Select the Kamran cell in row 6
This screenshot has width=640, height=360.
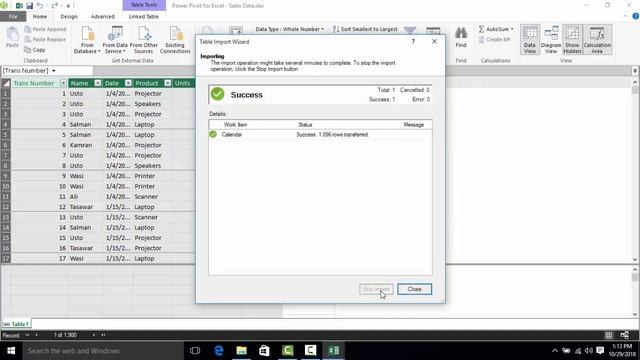tap(85, 145)
